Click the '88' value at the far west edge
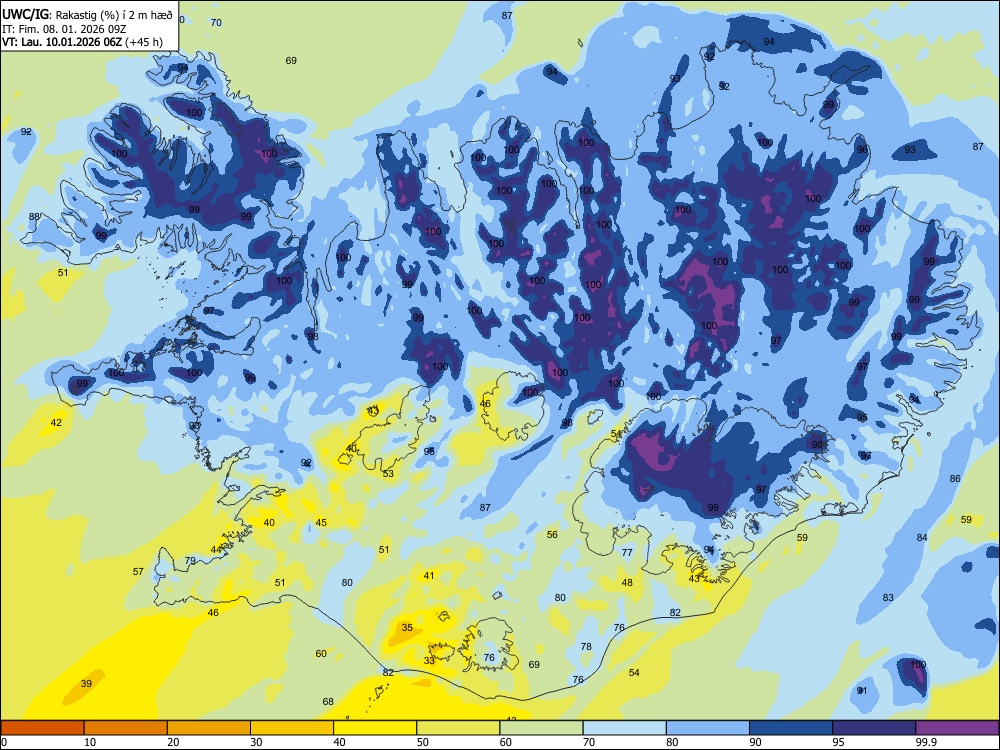Screen dimensions: 1000x750 pyautogui.click(x=34, y=216)
